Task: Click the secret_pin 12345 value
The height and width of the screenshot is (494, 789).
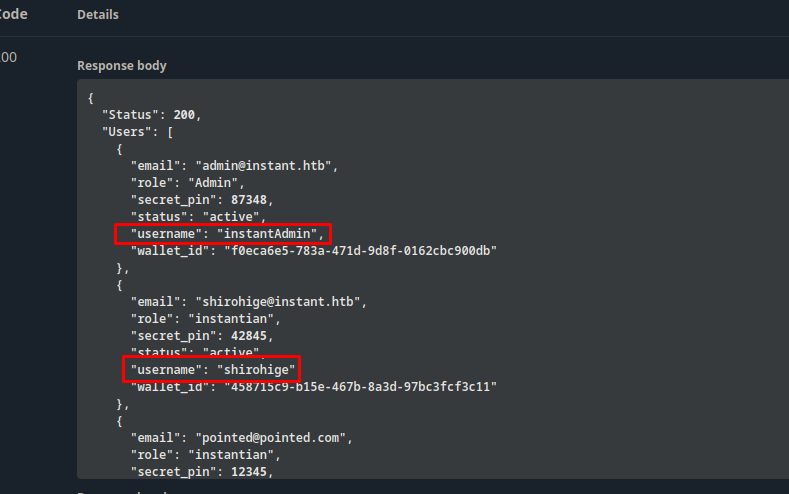Action: (x=249, y=472)
